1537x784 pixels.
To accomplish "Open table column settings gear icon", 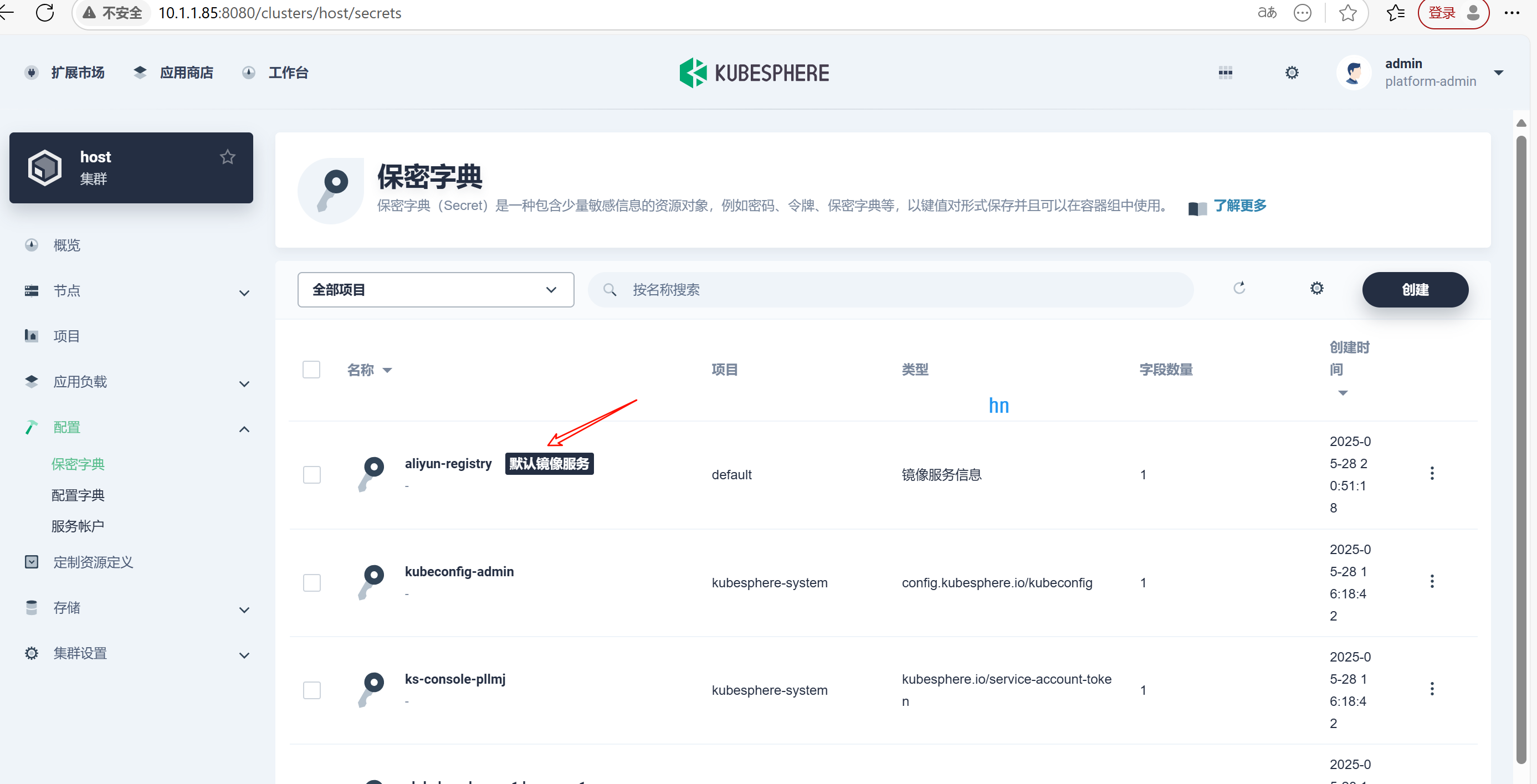I will click(x=1316, y=289).
